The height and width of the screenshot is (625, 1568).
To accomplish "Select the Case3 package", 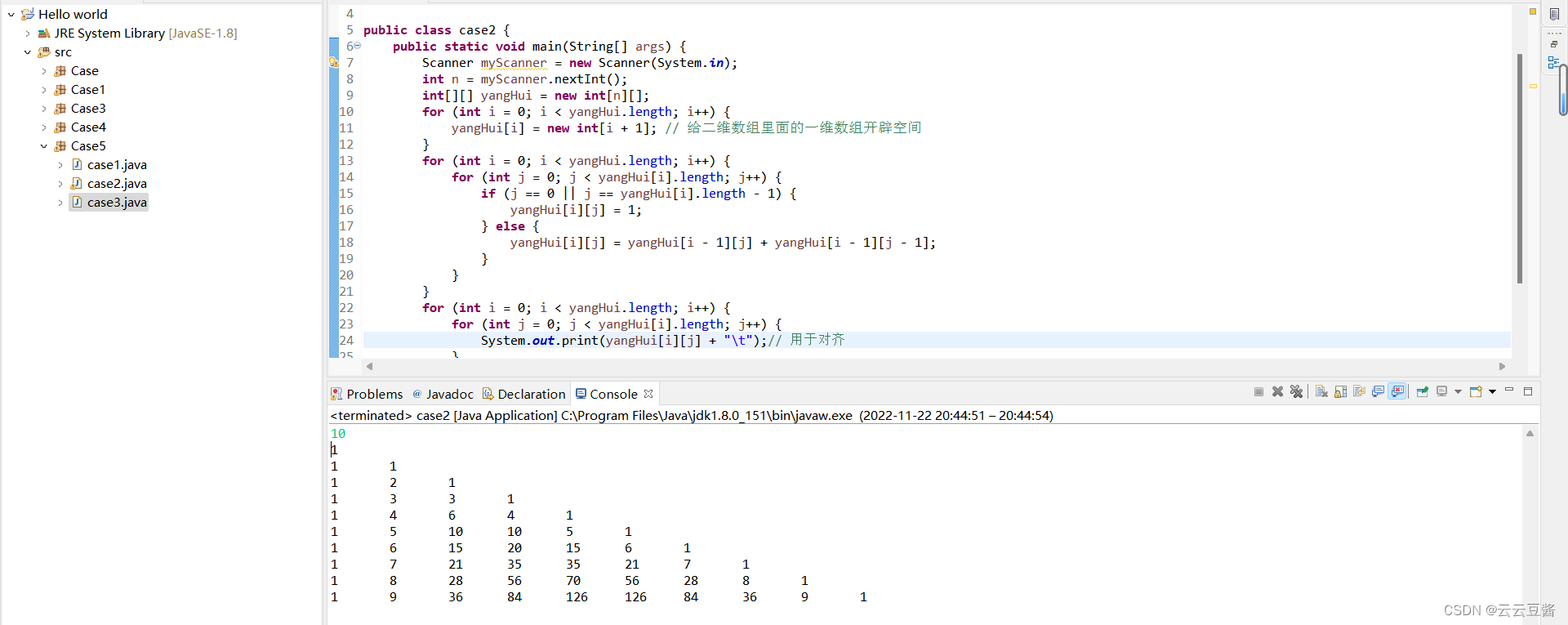I will coord(88,109).
